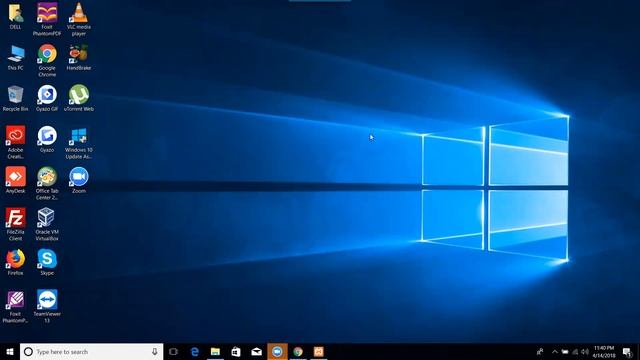Screen dimensions: 640x360
Task: Switch to Chrome in the taskbar
Action: coord(298,352)
